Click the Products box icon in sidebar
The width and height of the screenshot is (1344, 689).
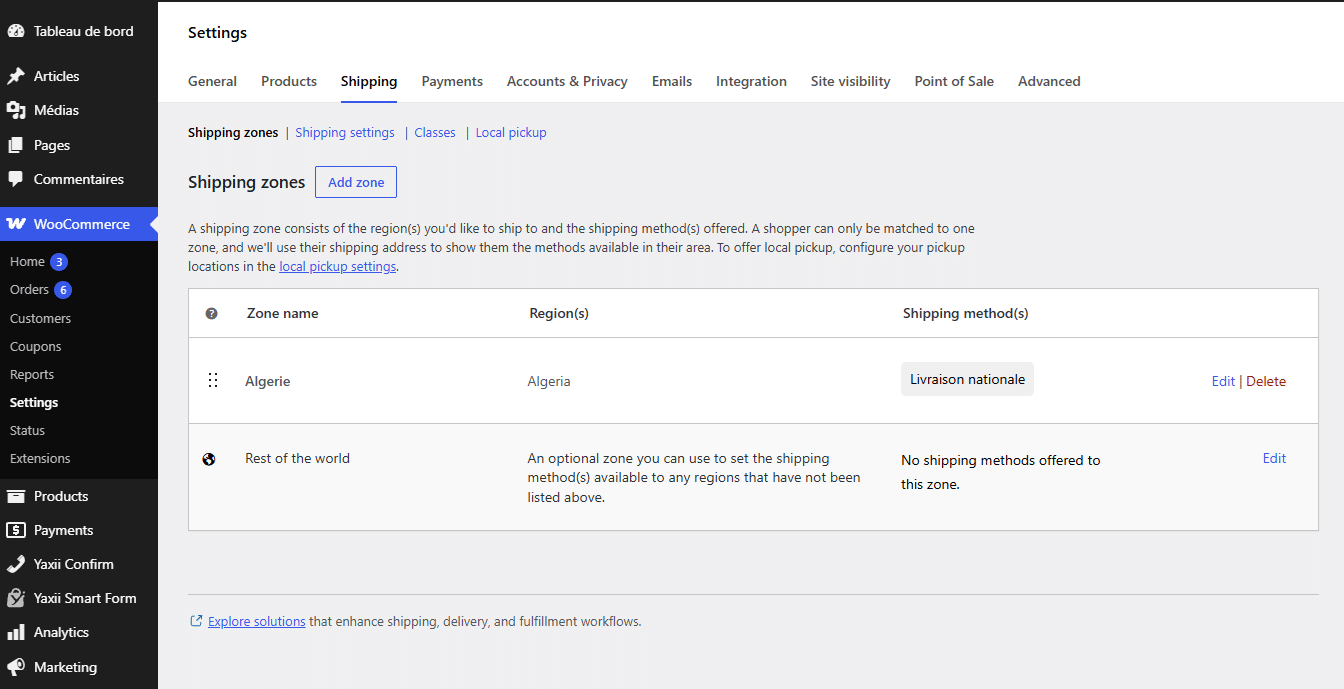tap(15, 496)
